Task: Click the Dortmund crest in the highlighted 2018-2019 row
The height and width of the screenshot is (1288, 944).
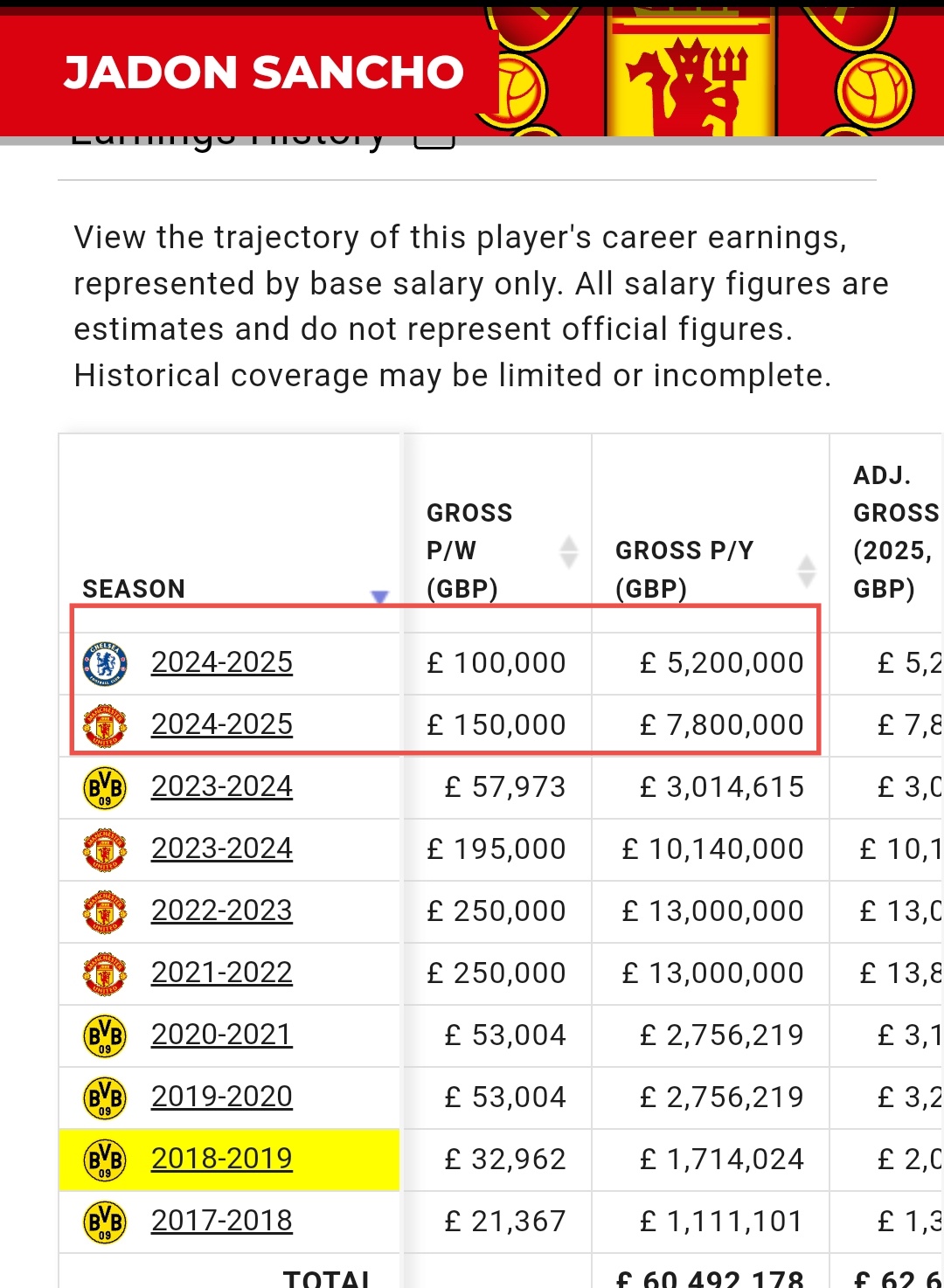Action: point(105,1160)
